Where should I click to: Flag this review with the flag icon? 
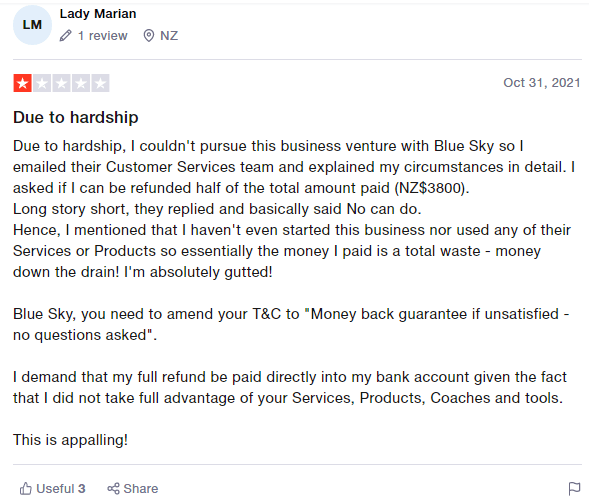point(574,489)
